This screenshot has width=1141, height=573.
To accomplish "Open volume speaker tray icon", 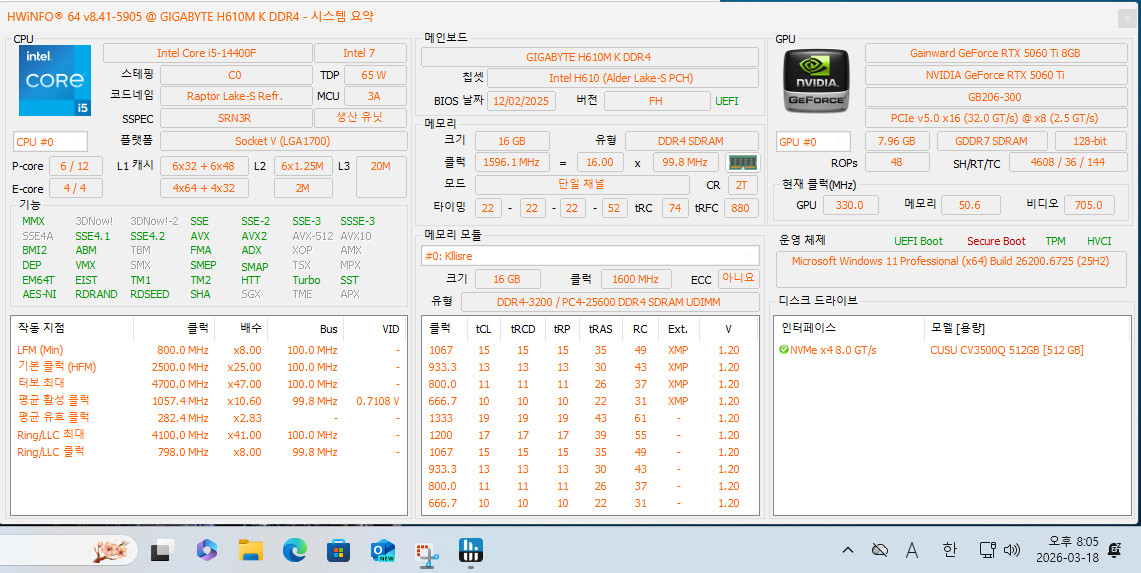I will point(1011,550).
